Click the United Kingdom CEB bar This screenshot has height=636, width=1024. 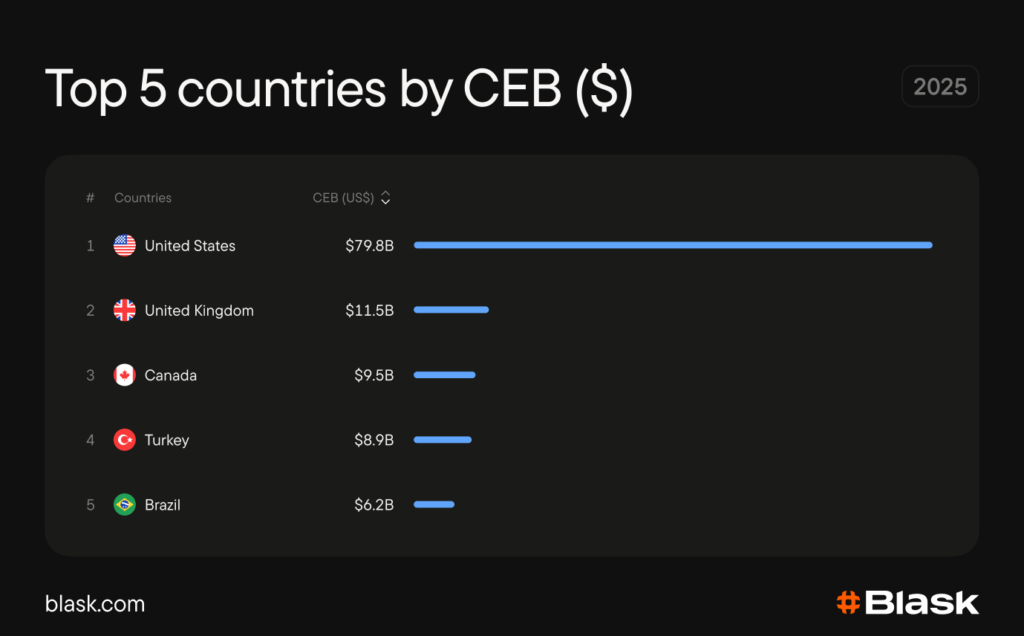coord(451,310)
